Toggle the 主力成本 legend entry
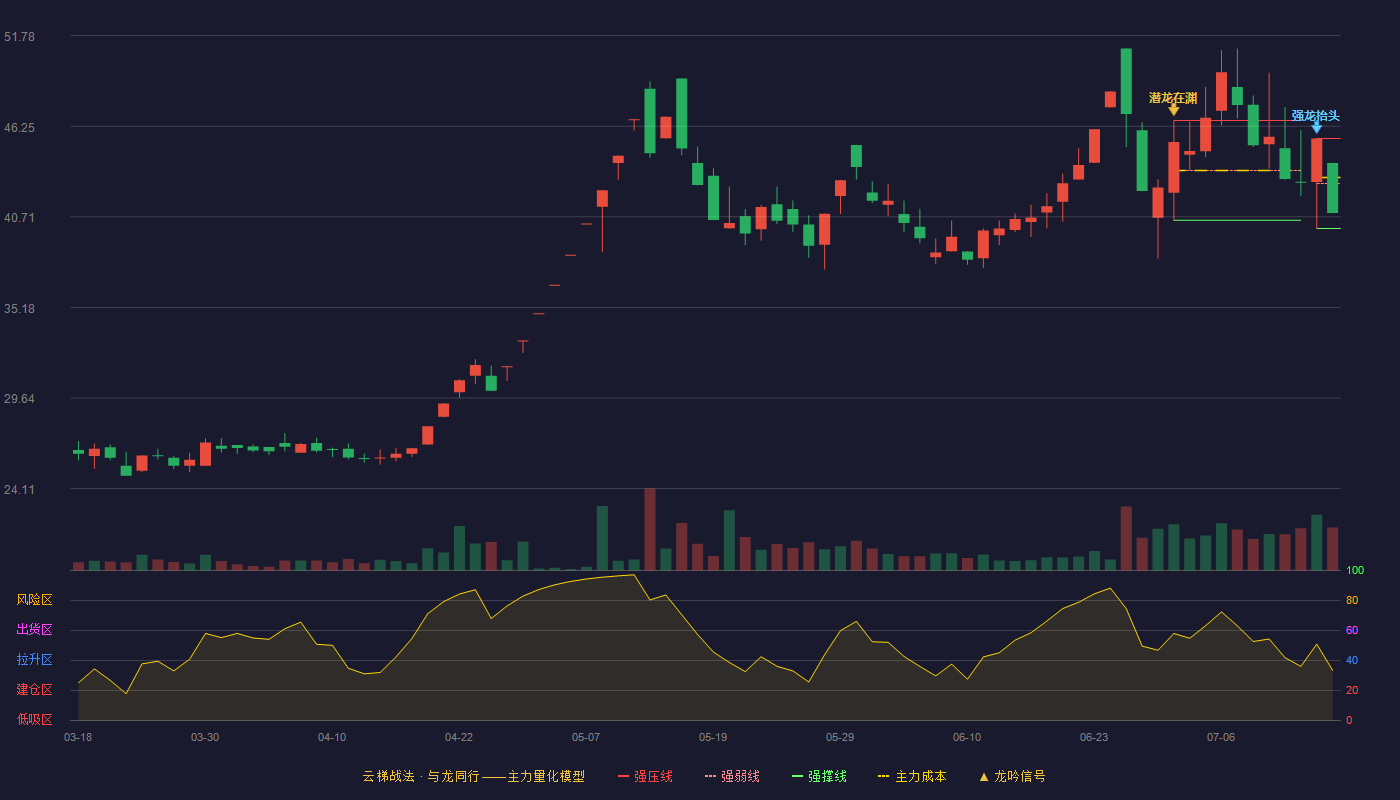The image size is (1400, 800). (x=912, y=776)
